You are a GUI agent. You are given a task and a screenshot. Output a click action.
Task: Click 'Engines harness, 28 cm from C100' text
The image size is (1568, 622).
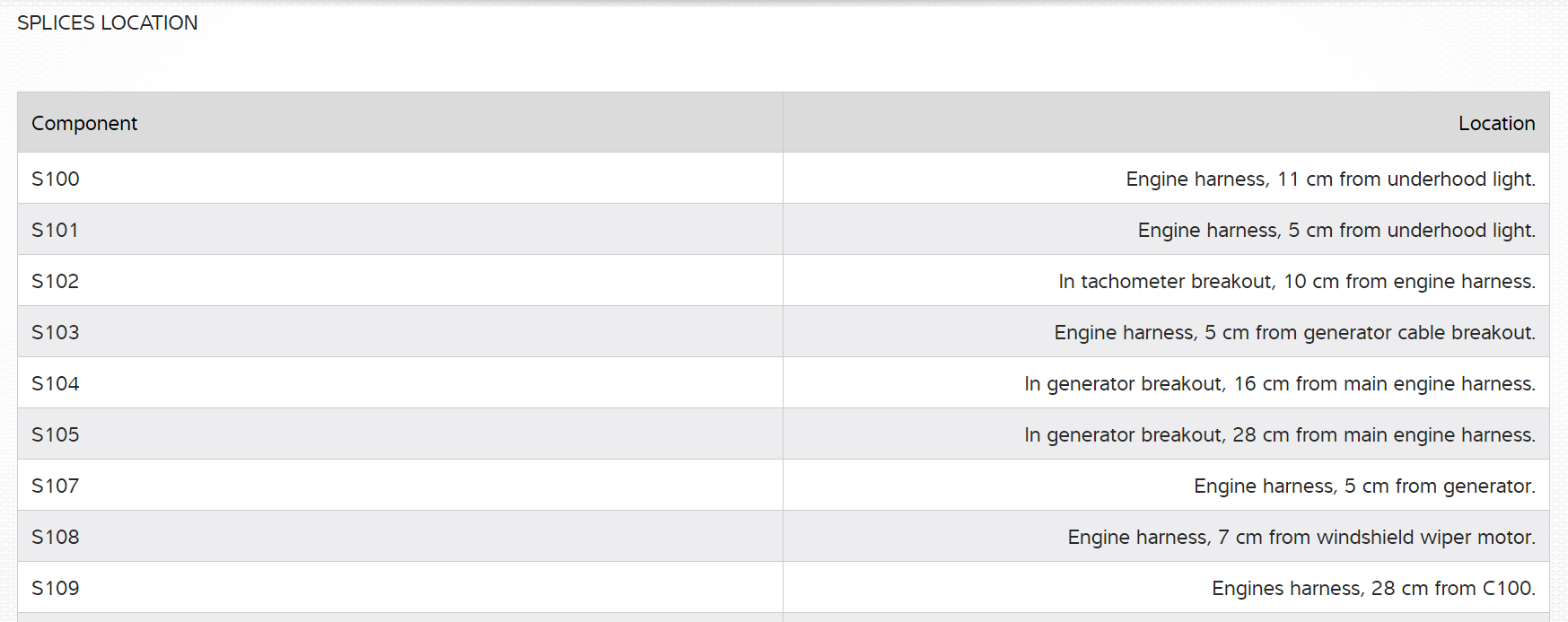click(1372, 588)
